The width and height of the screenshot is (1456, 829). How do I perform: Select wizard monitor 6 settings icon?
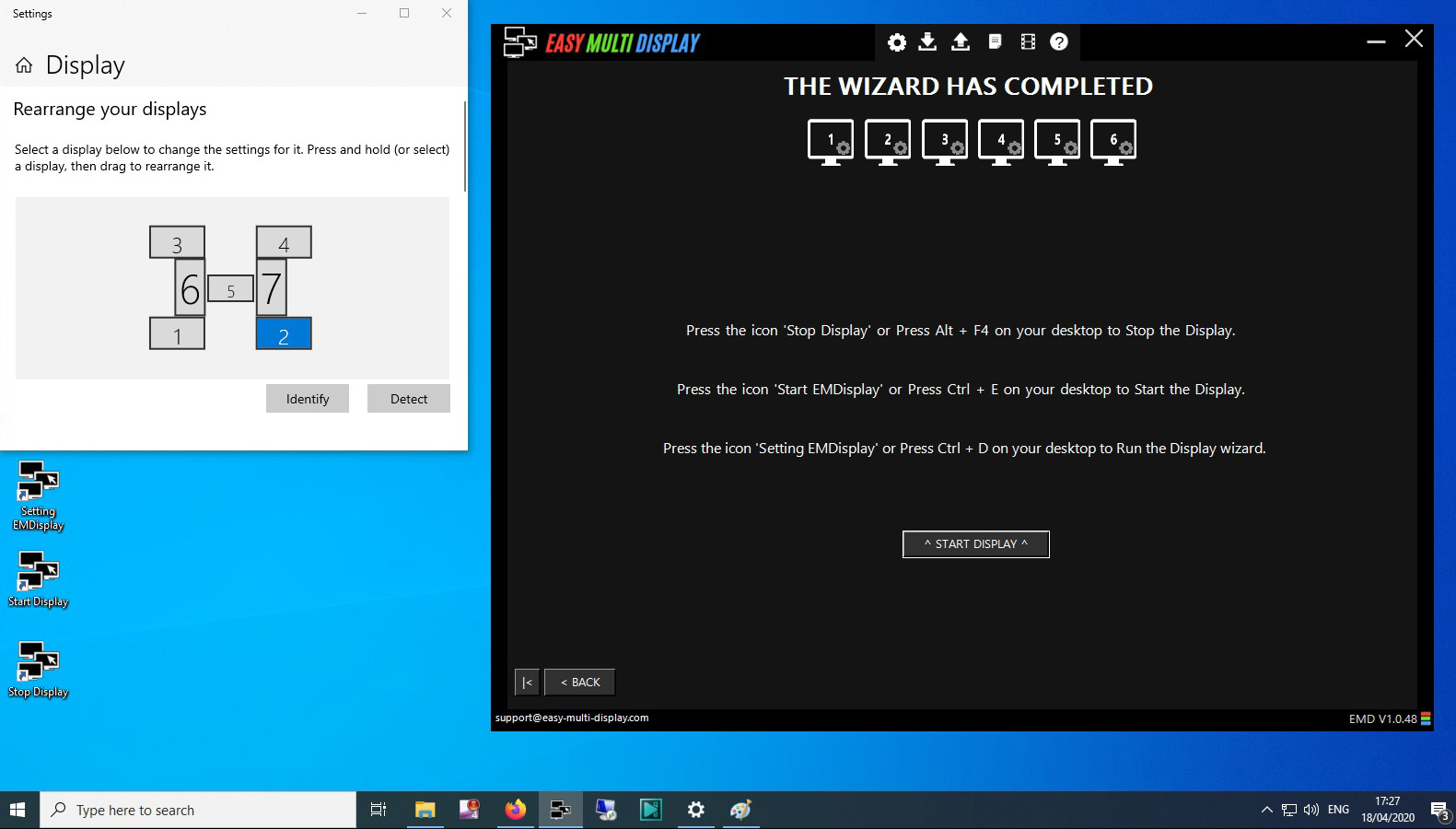[x=1113, y=143]
